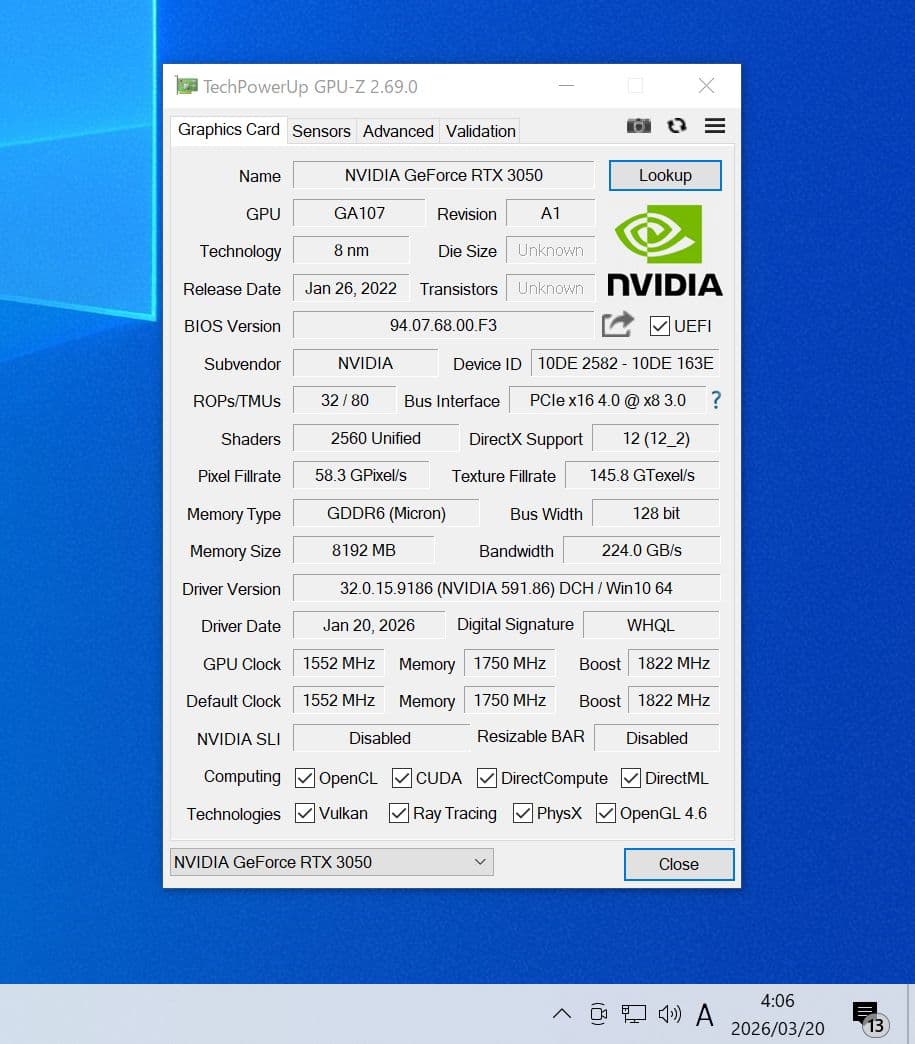Click the GPU field GA107
The width and height of the screenshot is (915, 1044).
click(x=359, y=213)
